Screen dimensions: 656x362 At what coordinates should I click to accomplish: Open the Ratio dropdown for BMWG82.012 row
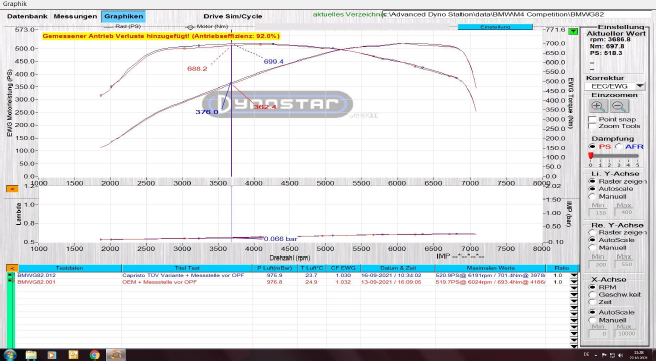pyautogui.click(x=574, y=275)
